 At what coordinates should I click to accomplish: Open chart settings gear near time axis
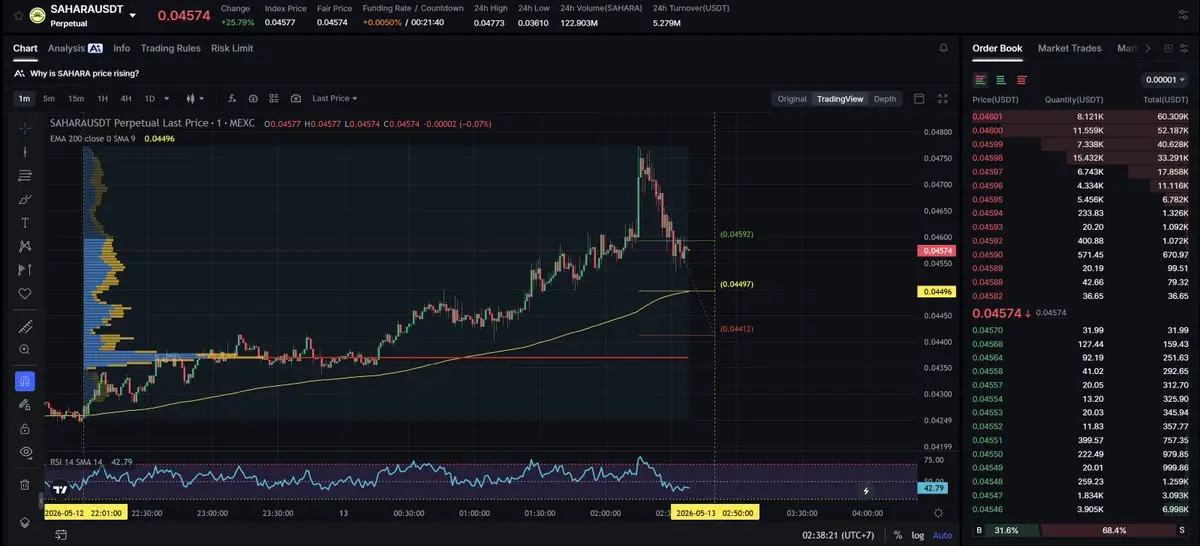938,512
